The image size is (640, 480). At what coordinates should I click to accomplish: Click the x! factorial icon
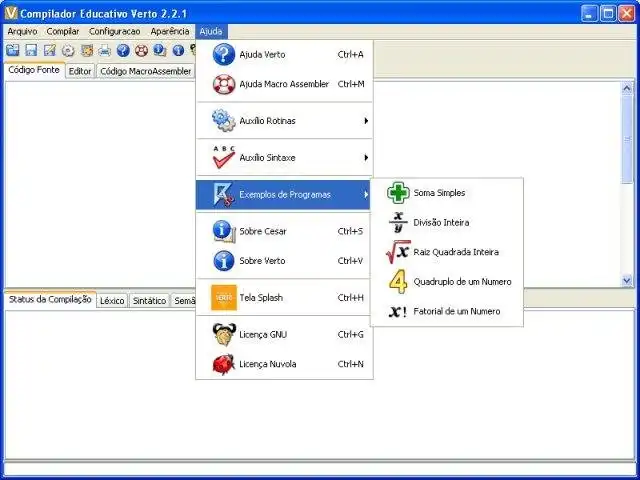point(398,312)
